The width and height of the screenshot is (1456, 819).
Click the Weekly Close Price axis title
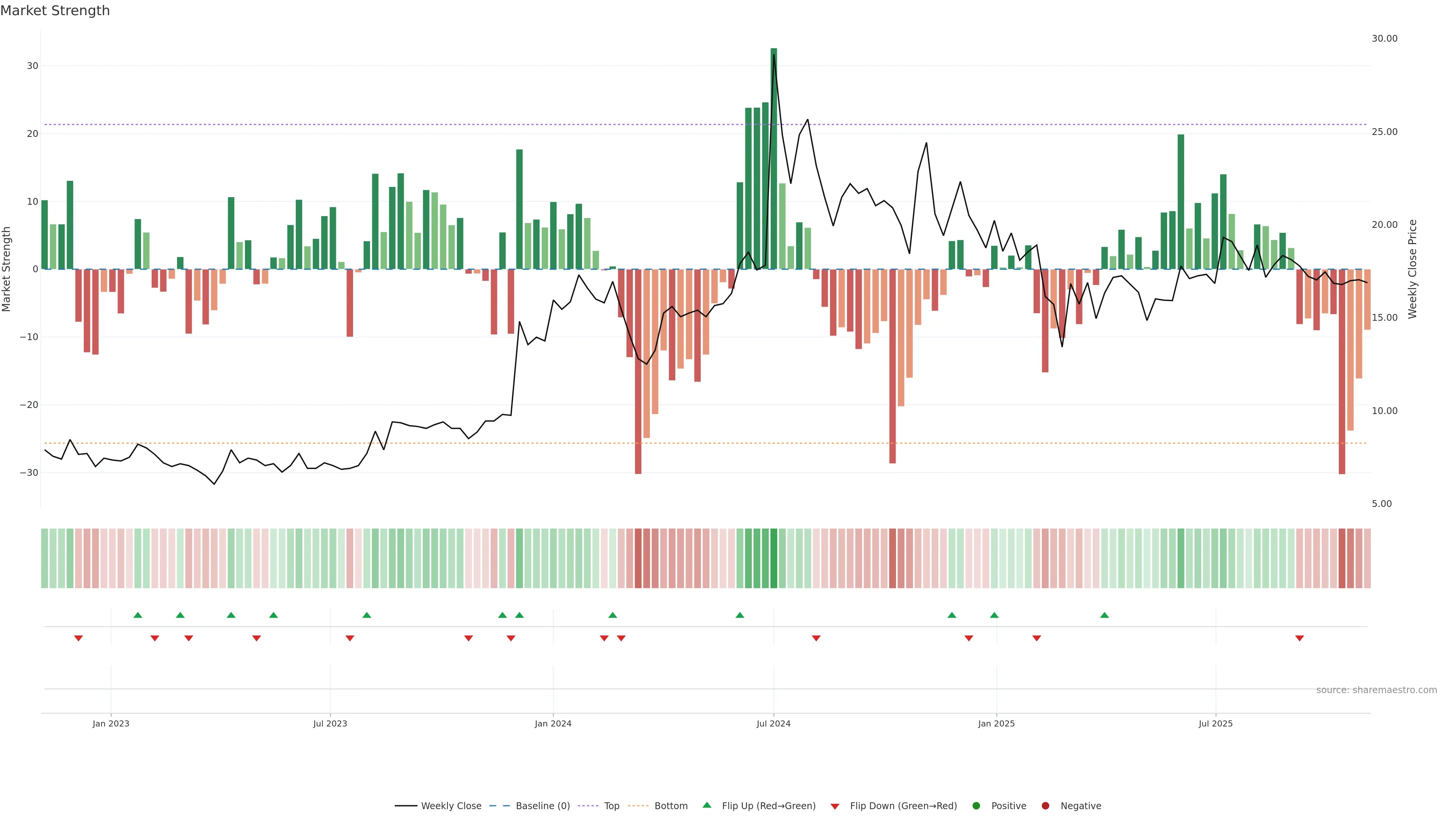pyautogui.click(x=1412, y=269)
